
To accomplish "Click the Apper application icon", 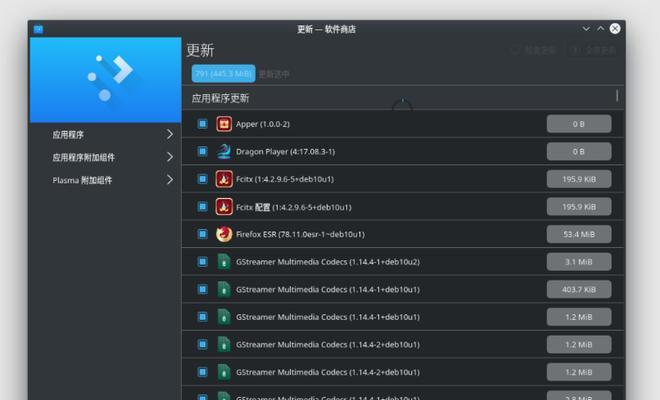I will [x=224, y=124].
